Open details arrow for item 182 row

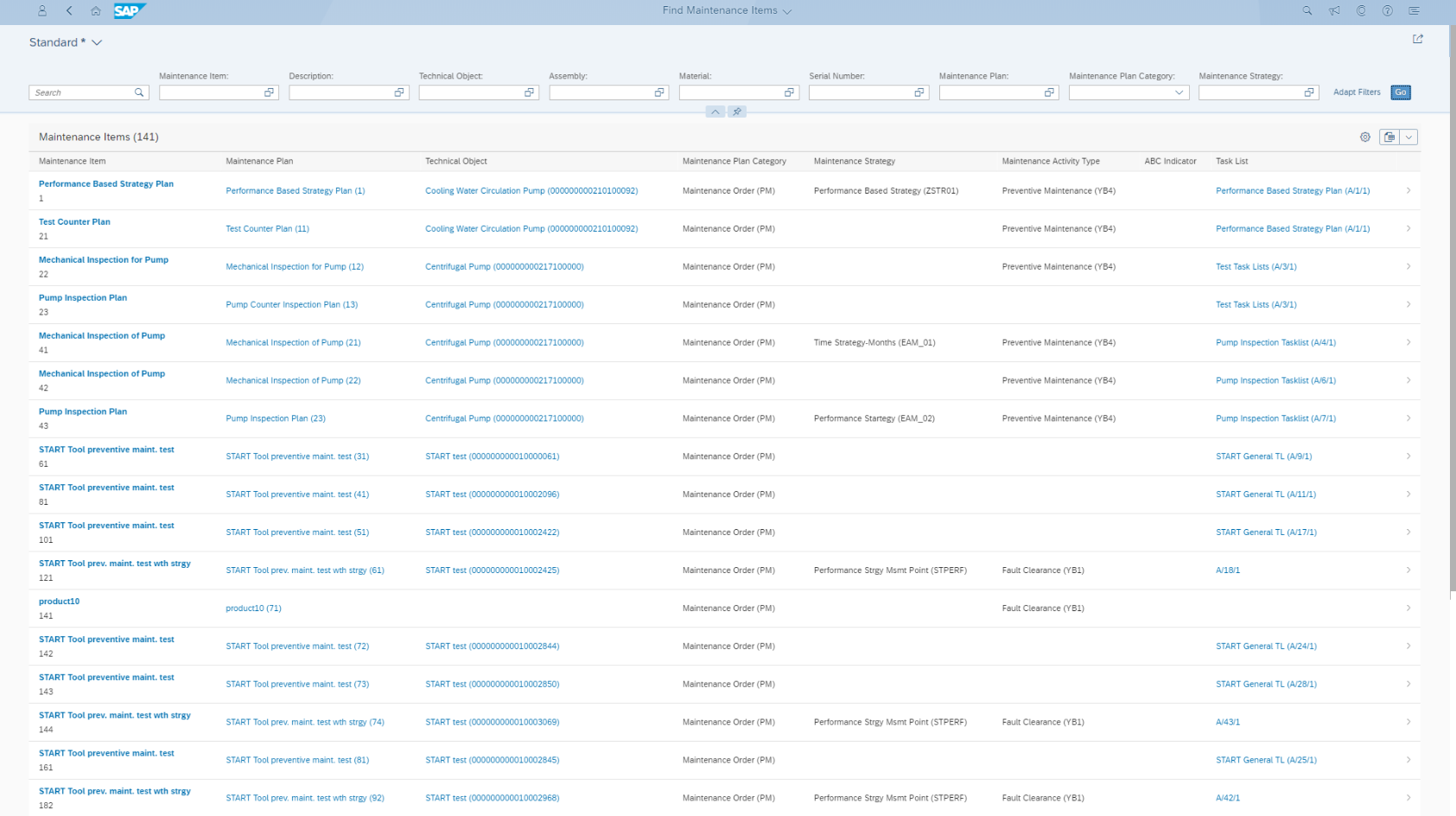point(1408,798)
